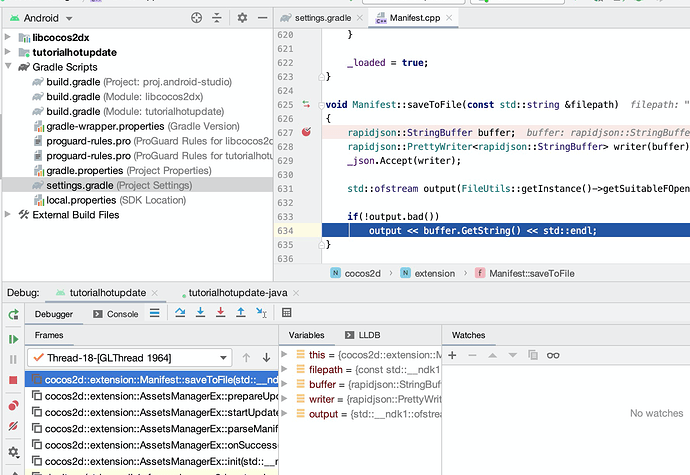Add a new watch with plus icon
The image size is (690, 475).
(452, 356)
